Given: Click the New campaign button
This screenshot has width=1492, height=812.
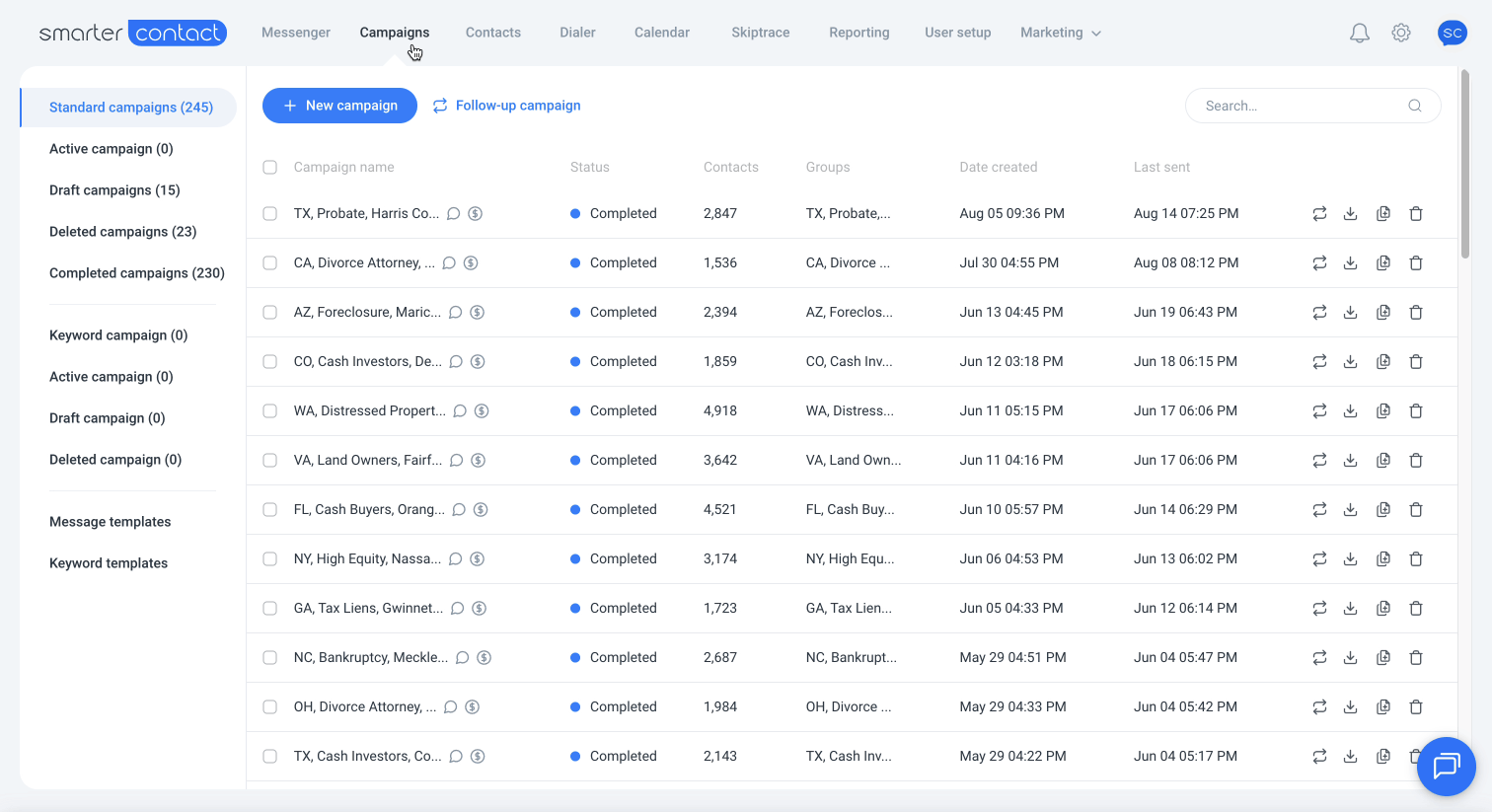Looking at the screenshot, I should (339, 106).
